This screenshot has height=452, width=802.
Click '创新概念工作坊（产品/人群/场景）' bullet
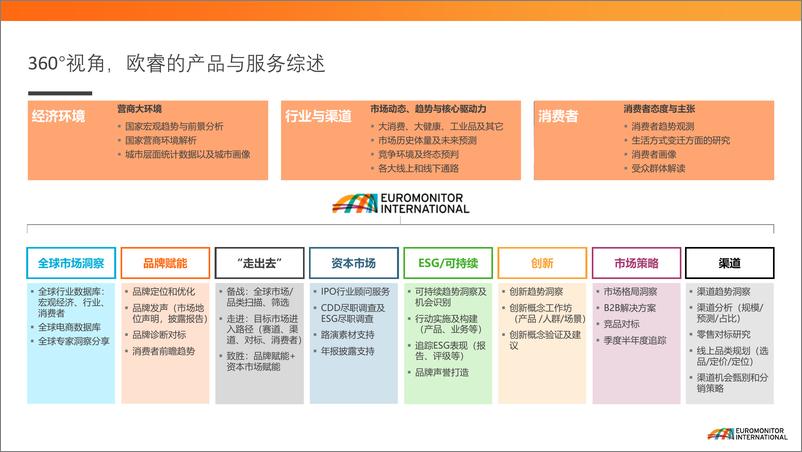coord(547,313)
